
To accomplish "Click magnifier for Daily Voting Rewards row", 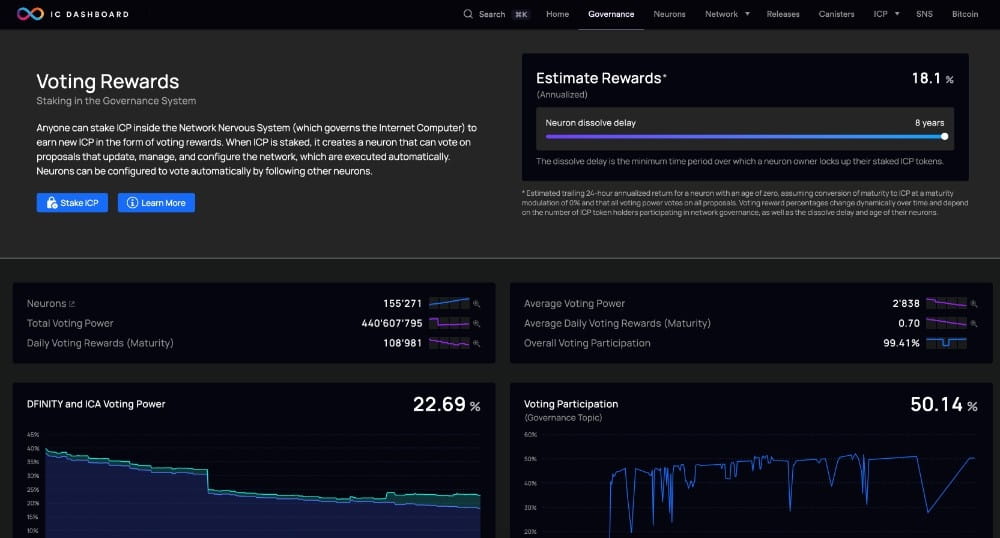I will click(x=477, y=343).
